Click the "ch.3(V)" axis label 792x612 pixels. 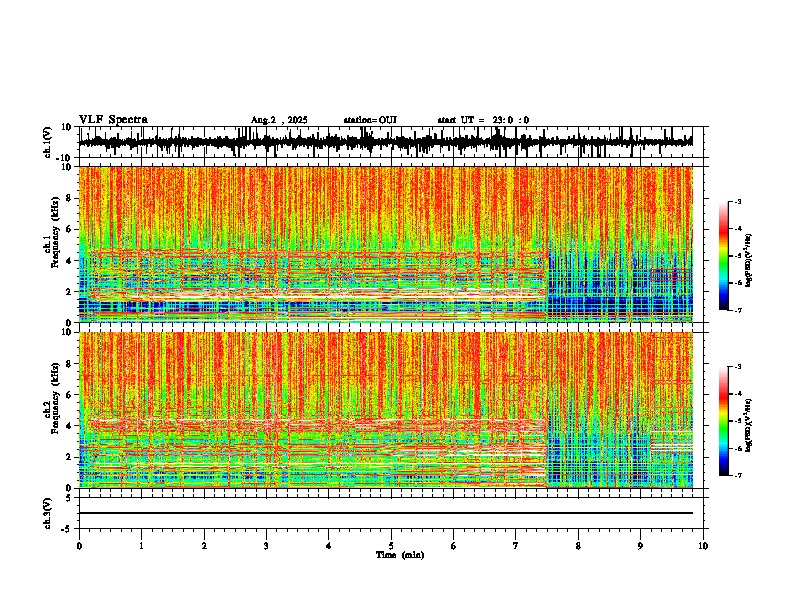pyautogui.click(x=48, y=513)
